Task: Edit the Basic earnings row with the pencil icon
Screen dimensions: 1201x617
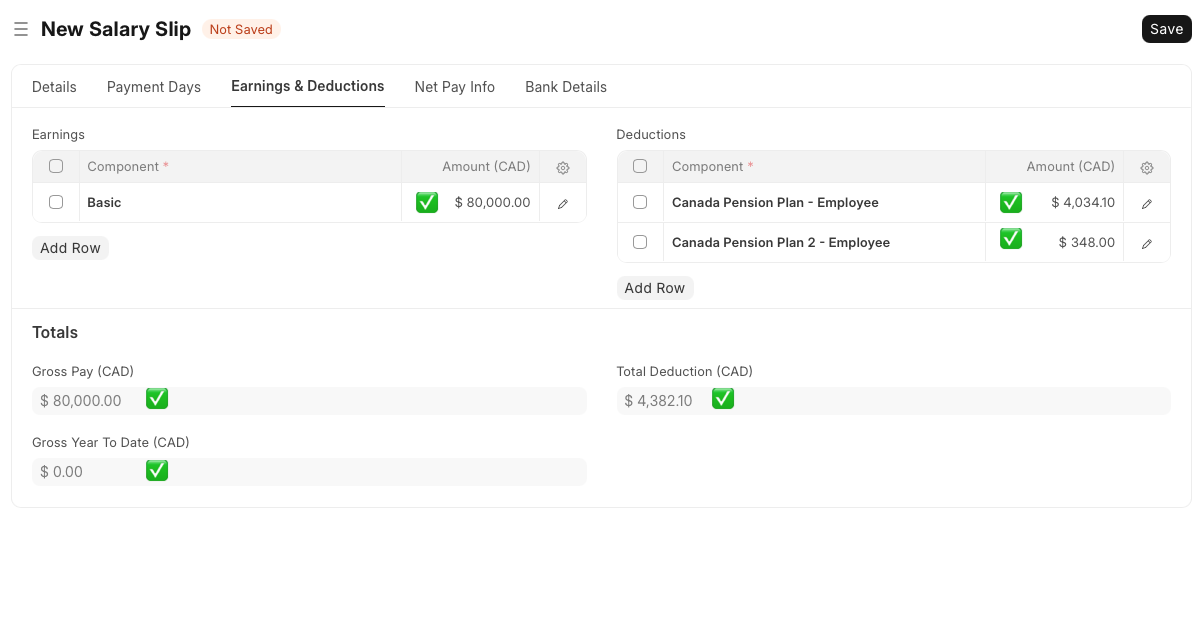Action: point(563,203)
